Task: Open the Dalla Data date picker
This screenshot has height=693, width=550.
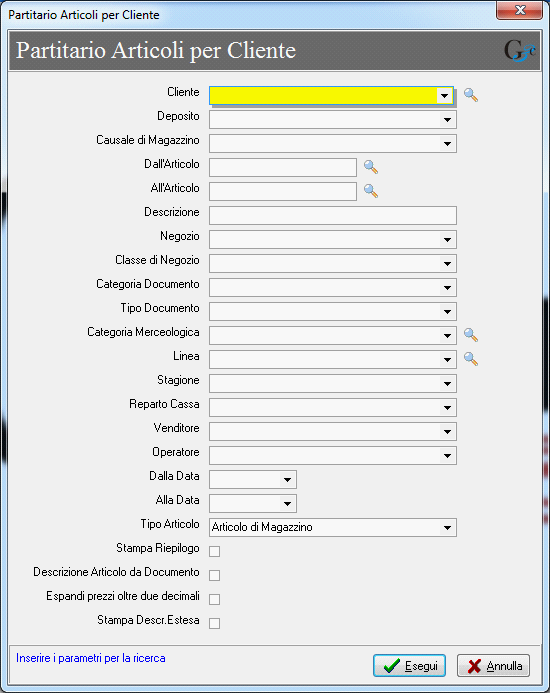Action: 287,480
